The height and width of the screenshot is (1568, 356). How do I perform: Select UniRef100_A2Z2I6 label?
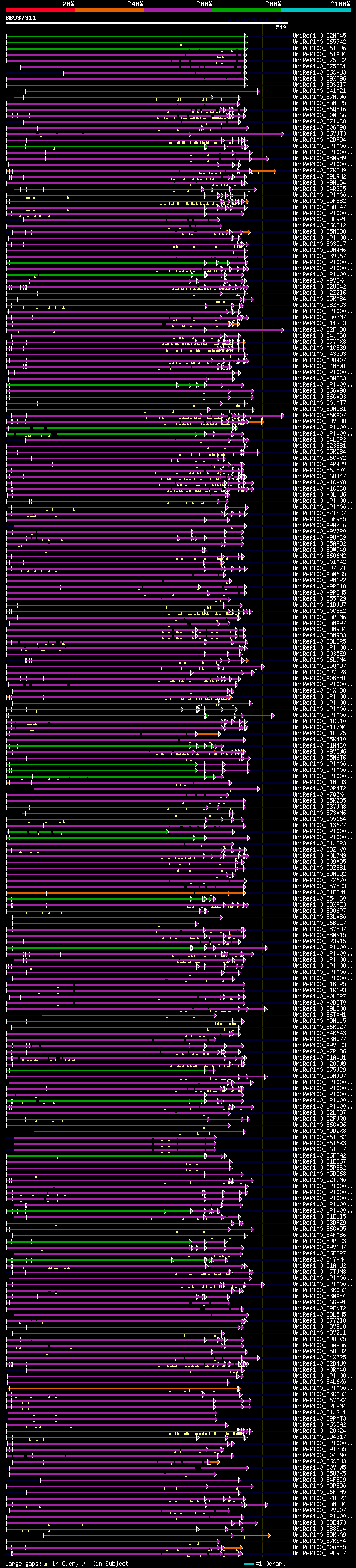[319, 293]
